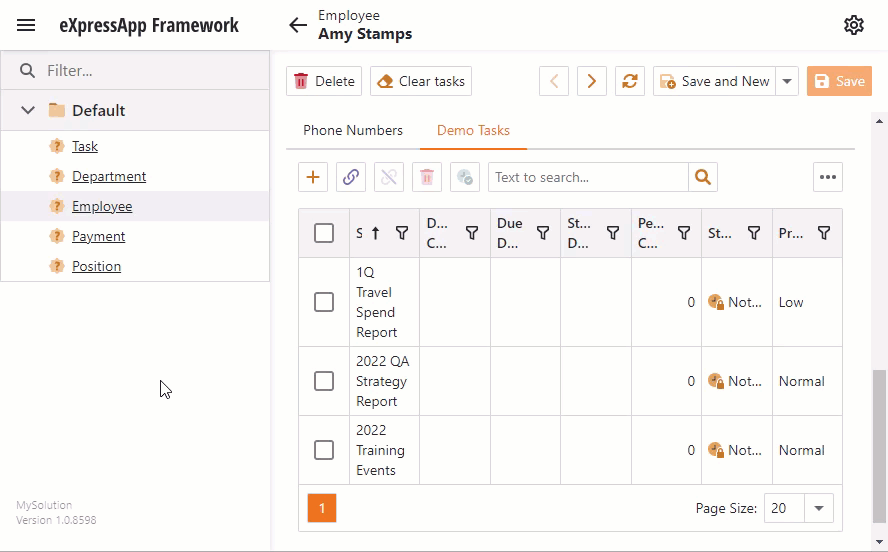Collapse the Default navigation group
Viewport: 888px width, 552px height.
pyautogui.click(x=28, y=110)
